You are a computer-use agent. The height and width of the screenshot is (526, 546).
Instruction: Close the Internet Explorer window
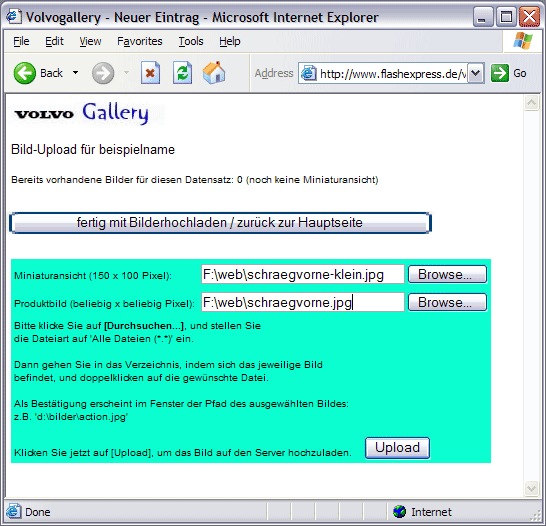[529, 17]
